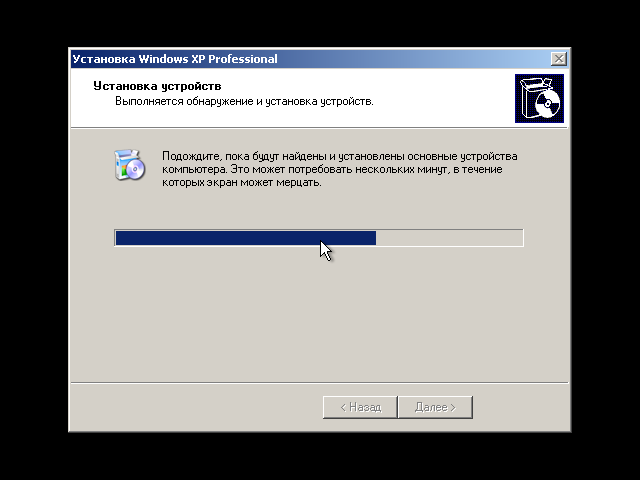Click the small colored setup CD icon beside message
The image size is (640, 480).
point(130,165)
